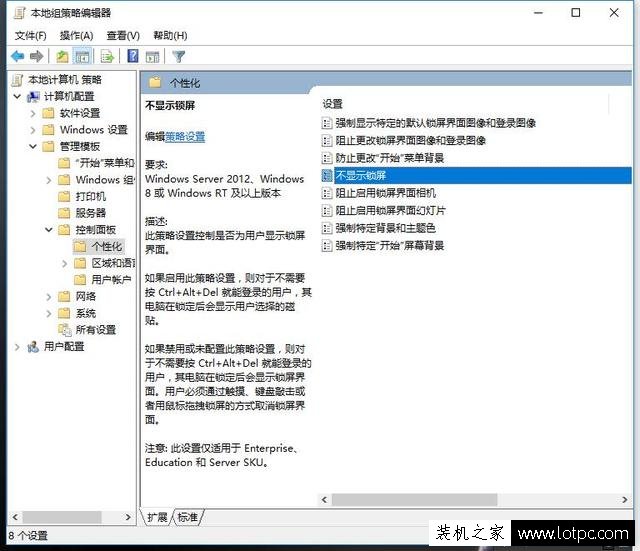Click policy icon beside 阻止启用锁屏界面相机
This screenshot has height=551, width=640.
(x=327, y=193)
